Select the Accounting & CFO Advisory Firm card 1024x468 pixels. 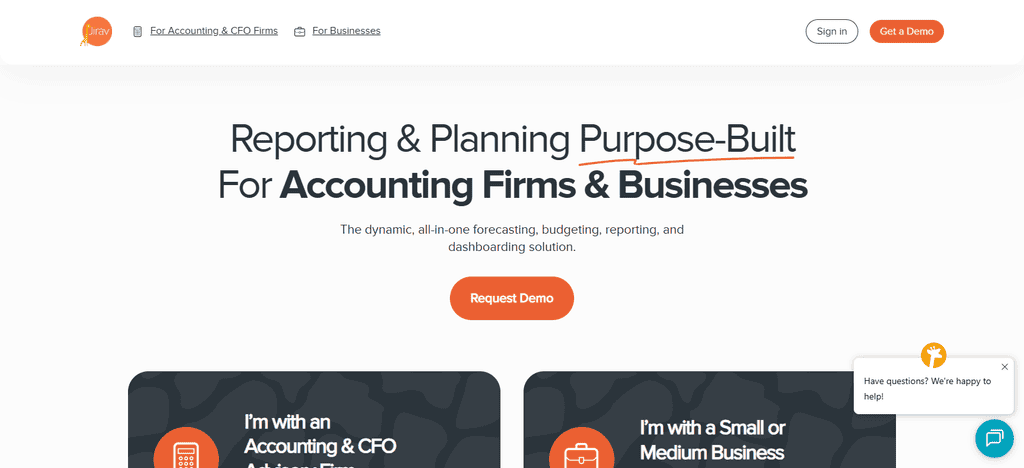coord(314,420)
